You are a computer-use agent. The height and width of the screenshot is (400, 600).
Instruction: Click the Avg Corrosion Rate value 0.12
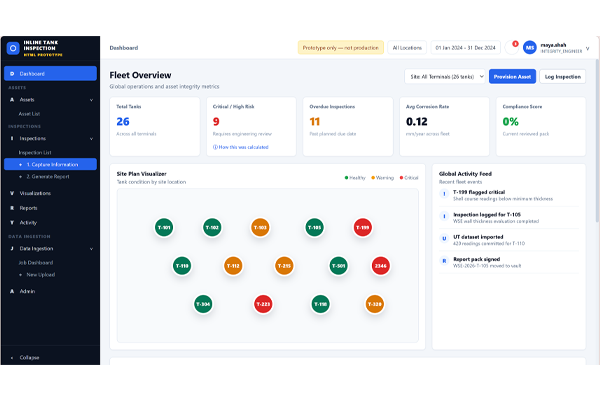[x=417, y=122]
